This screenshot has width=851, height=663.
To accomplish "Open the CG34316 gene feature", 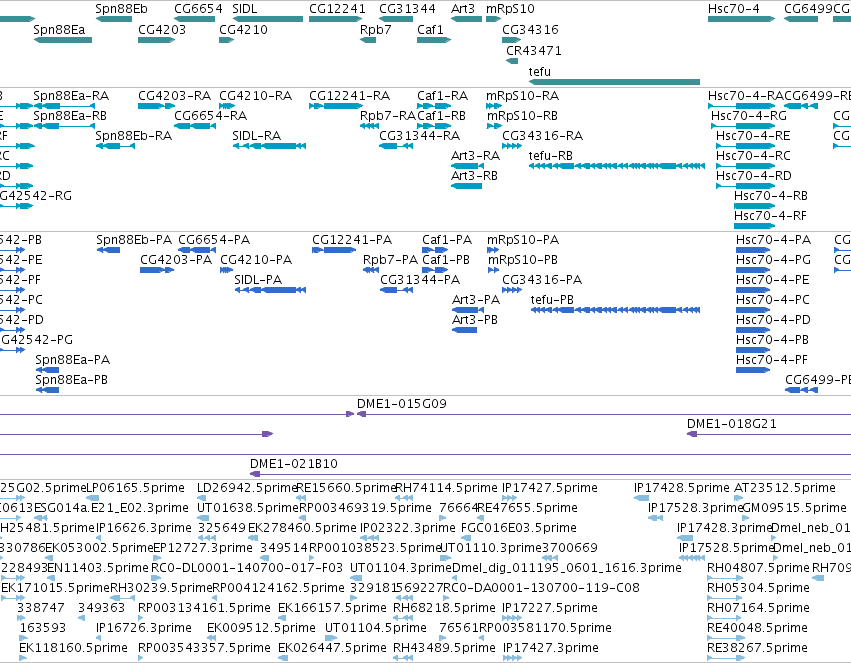I will 511,40.
